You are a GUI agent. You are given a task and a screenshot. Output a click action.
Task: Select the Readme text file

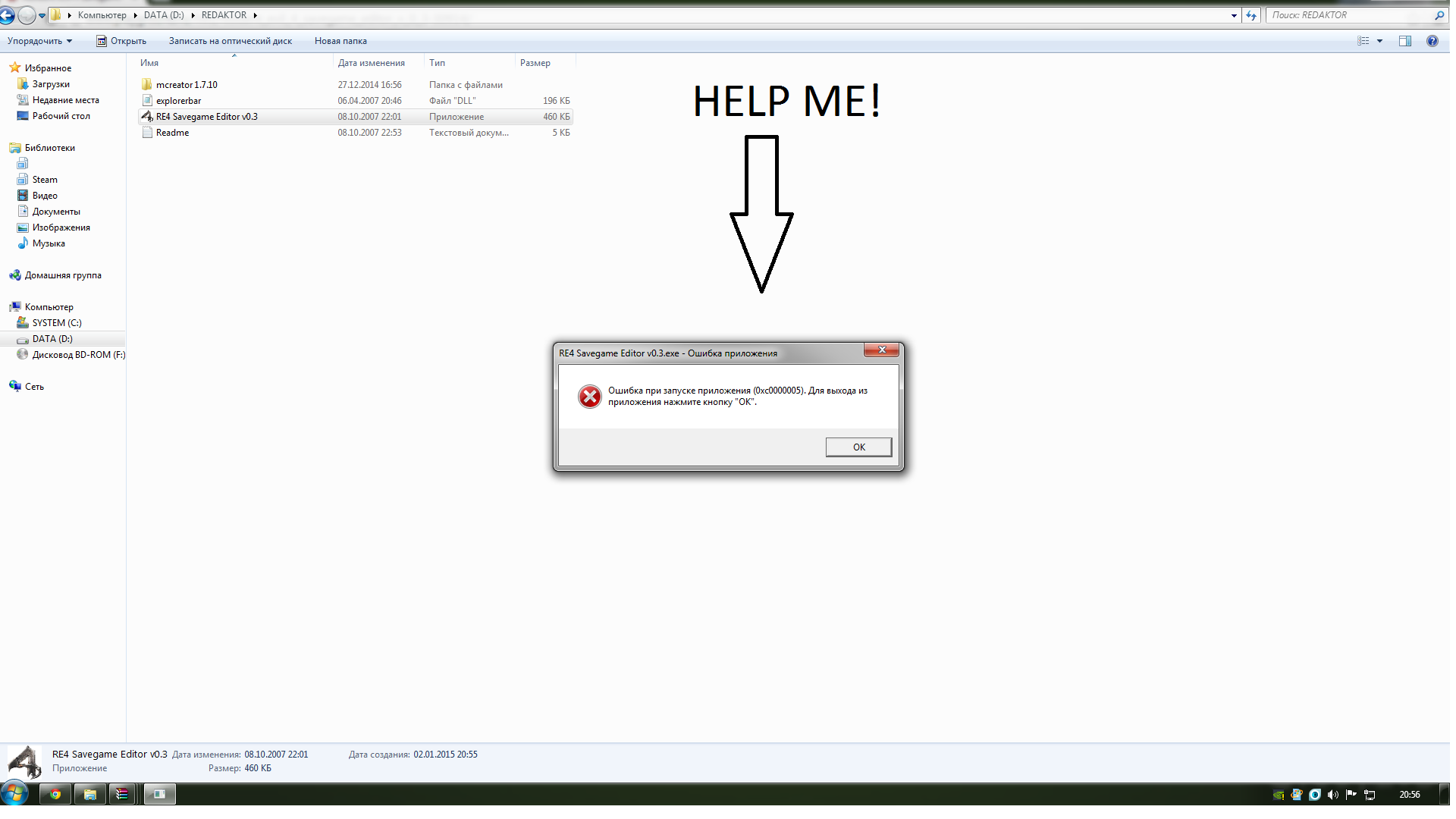tap(172, 133)
